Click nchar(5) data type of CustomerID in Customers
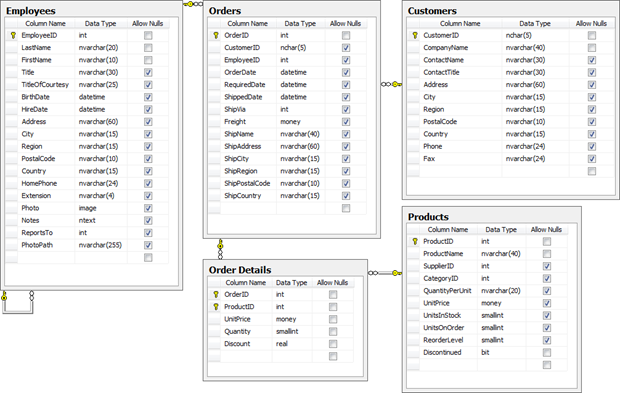 click(518, 36)
